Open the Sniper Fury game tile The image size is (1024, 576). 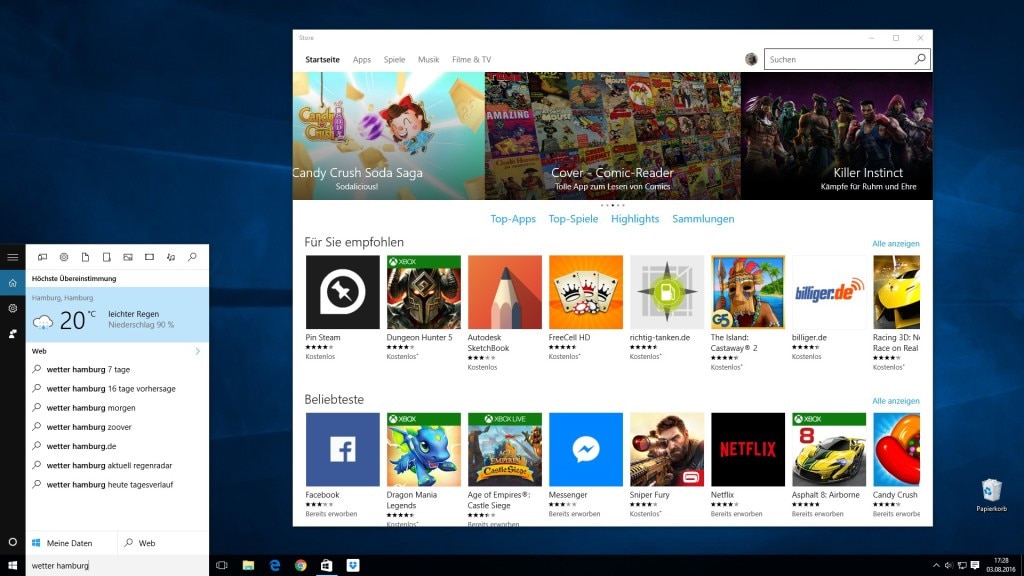(667, 449)
